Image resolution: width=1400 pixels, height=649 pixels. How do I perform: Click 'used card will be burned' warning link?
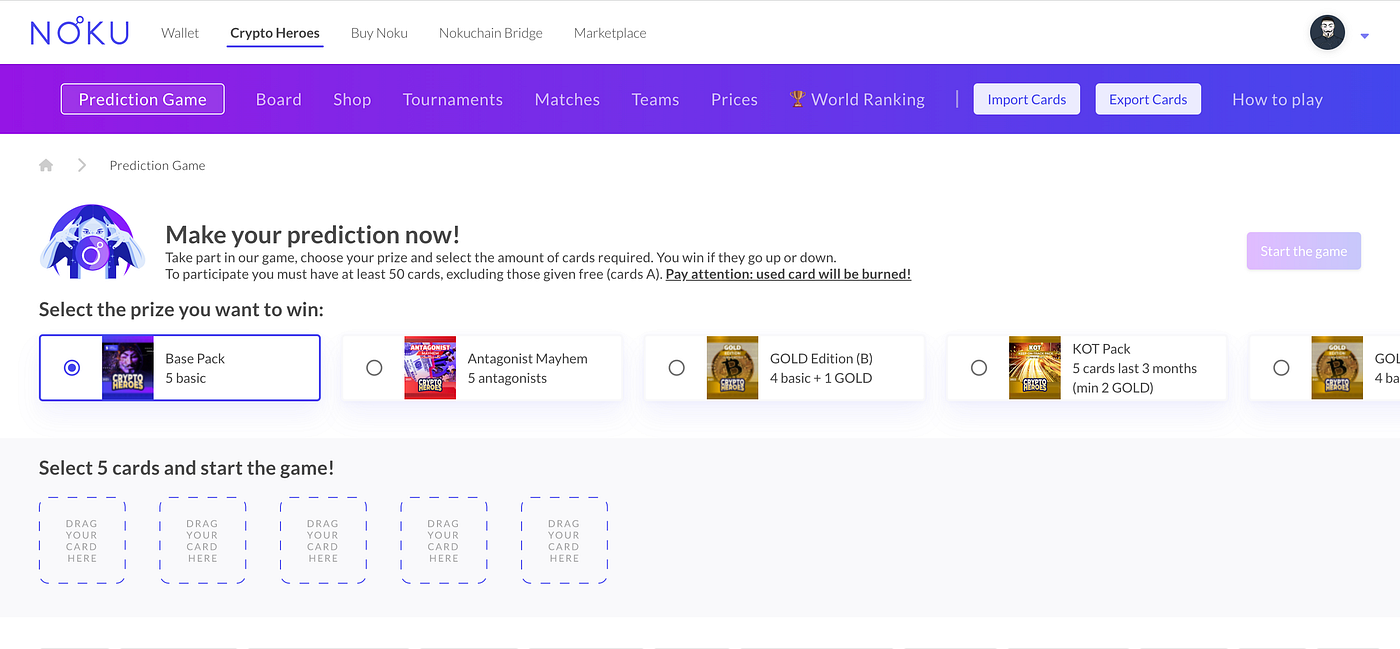point(788,274)
